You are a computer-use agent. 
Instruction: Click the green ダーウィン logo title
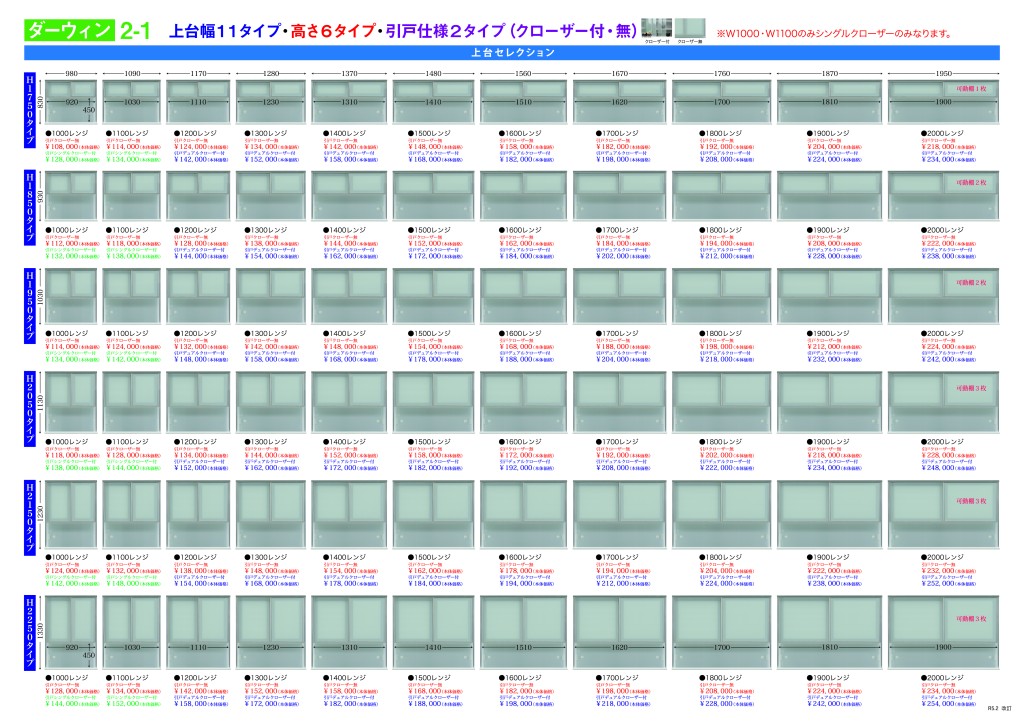pyautogui.click(x=69, y=30)
